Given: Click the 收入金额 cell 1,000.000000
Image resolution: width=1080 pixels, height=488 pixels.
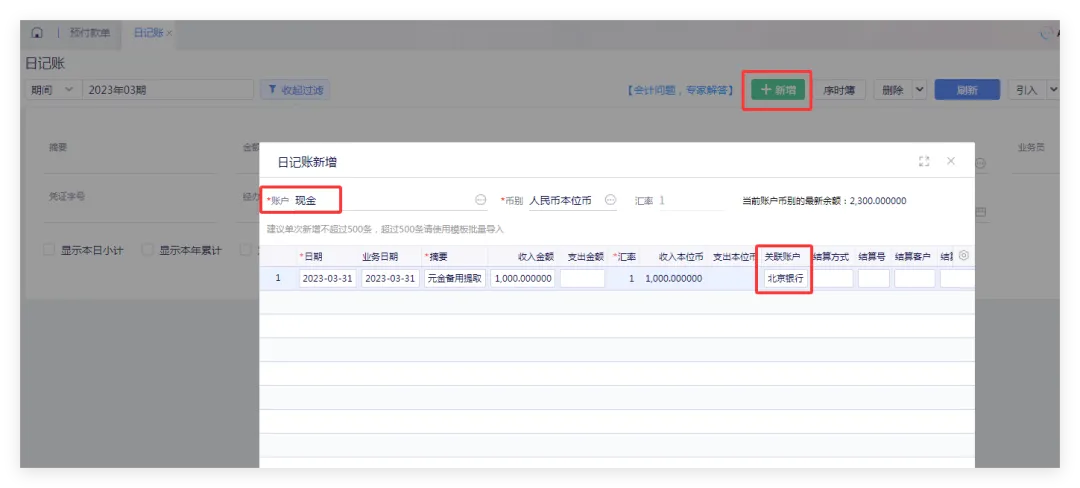Looking at the screenshot, I should 523,278.
